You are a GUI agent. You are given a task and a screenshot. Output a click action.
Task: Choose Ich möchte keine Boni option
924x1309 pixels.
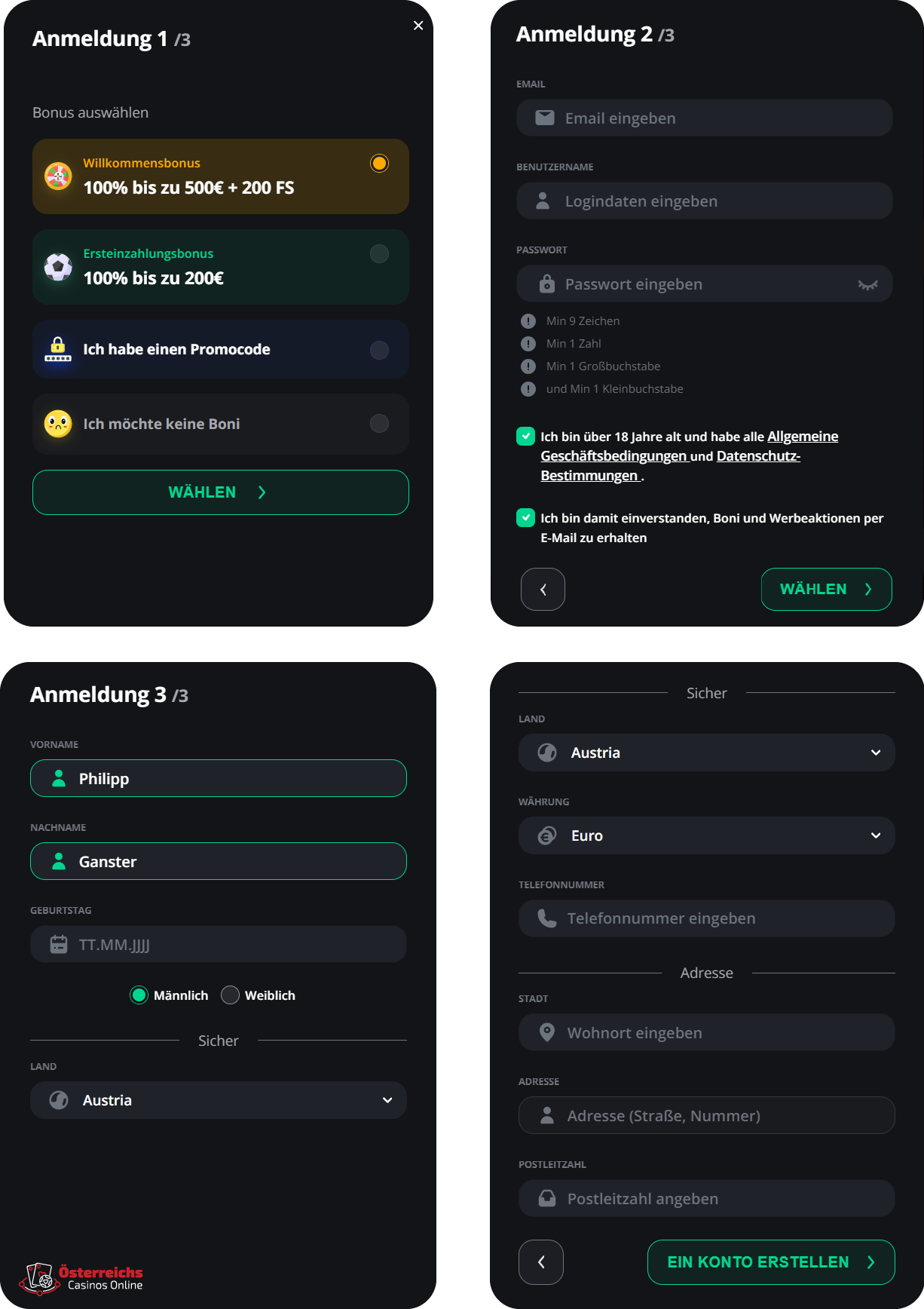[221, 424]
